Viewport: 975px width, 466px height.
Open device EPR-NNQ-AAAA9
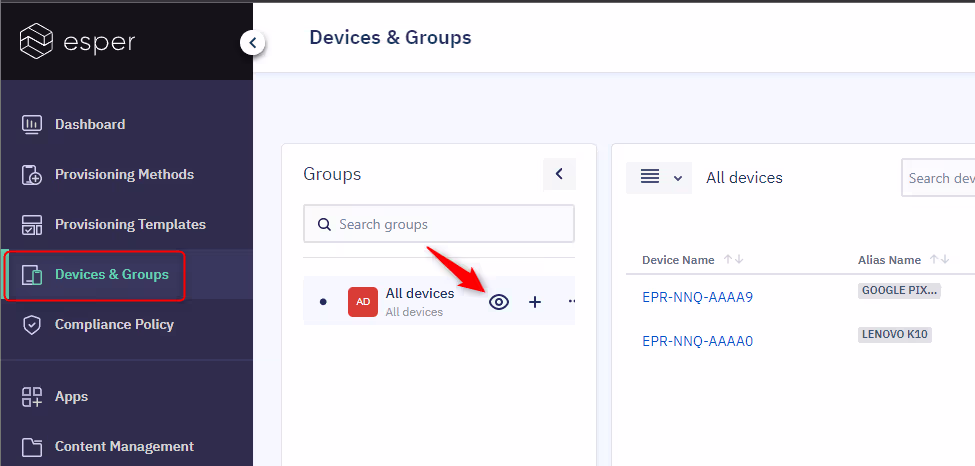click(x=697, y=297)
